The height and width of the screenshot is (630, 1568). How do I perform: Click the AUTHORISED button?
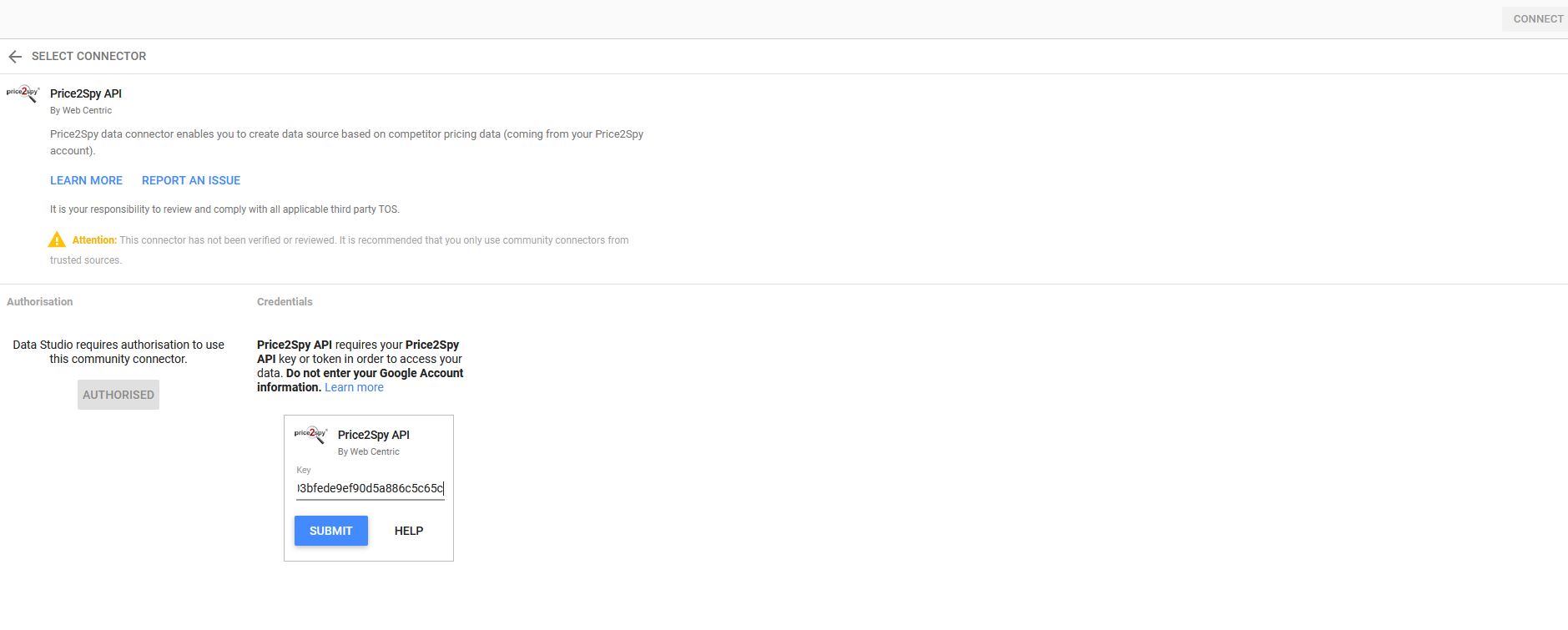point(118,395)
